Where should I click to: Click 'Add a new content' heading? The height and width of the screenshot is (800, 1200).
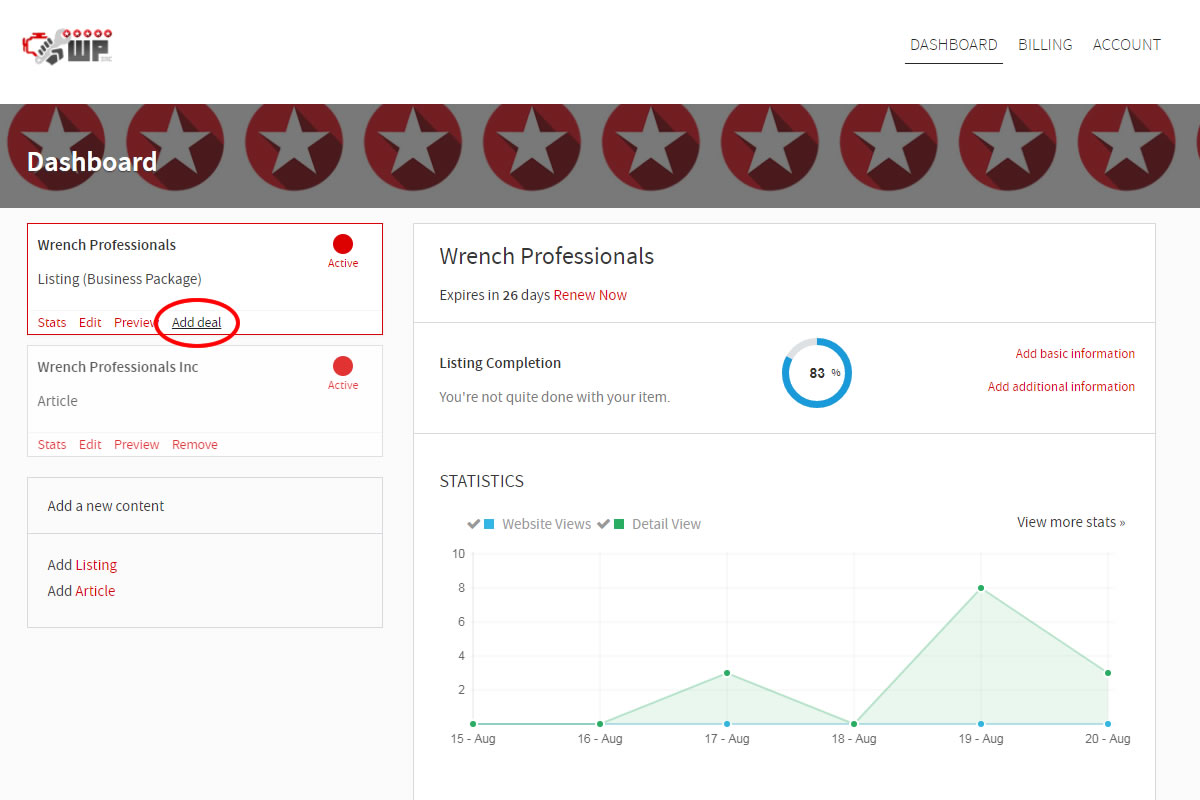[106, 506]
